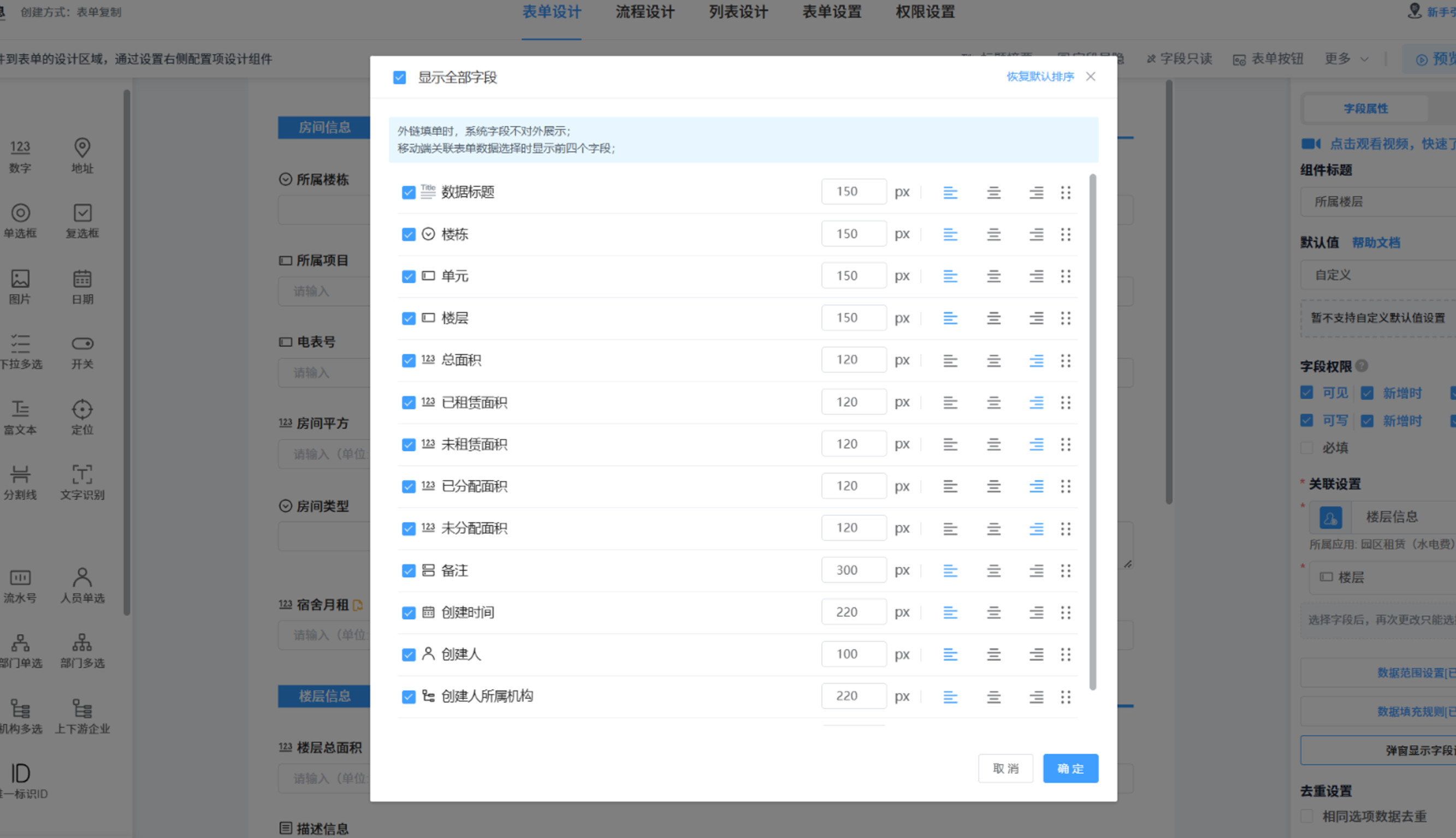Edit the 备注 width input
The width and height of the screenshot is (1456, 838).
click(x=854, y=570)
